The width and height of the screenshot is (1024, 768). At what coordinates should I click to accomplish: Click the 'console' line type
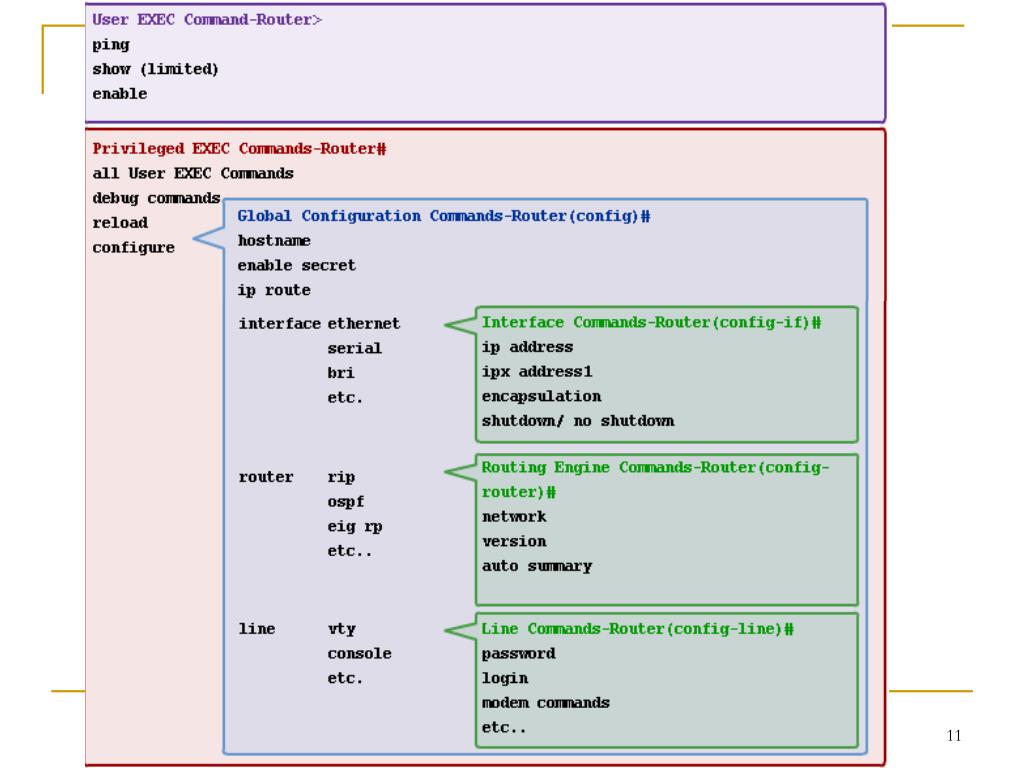tap(359, 654)
